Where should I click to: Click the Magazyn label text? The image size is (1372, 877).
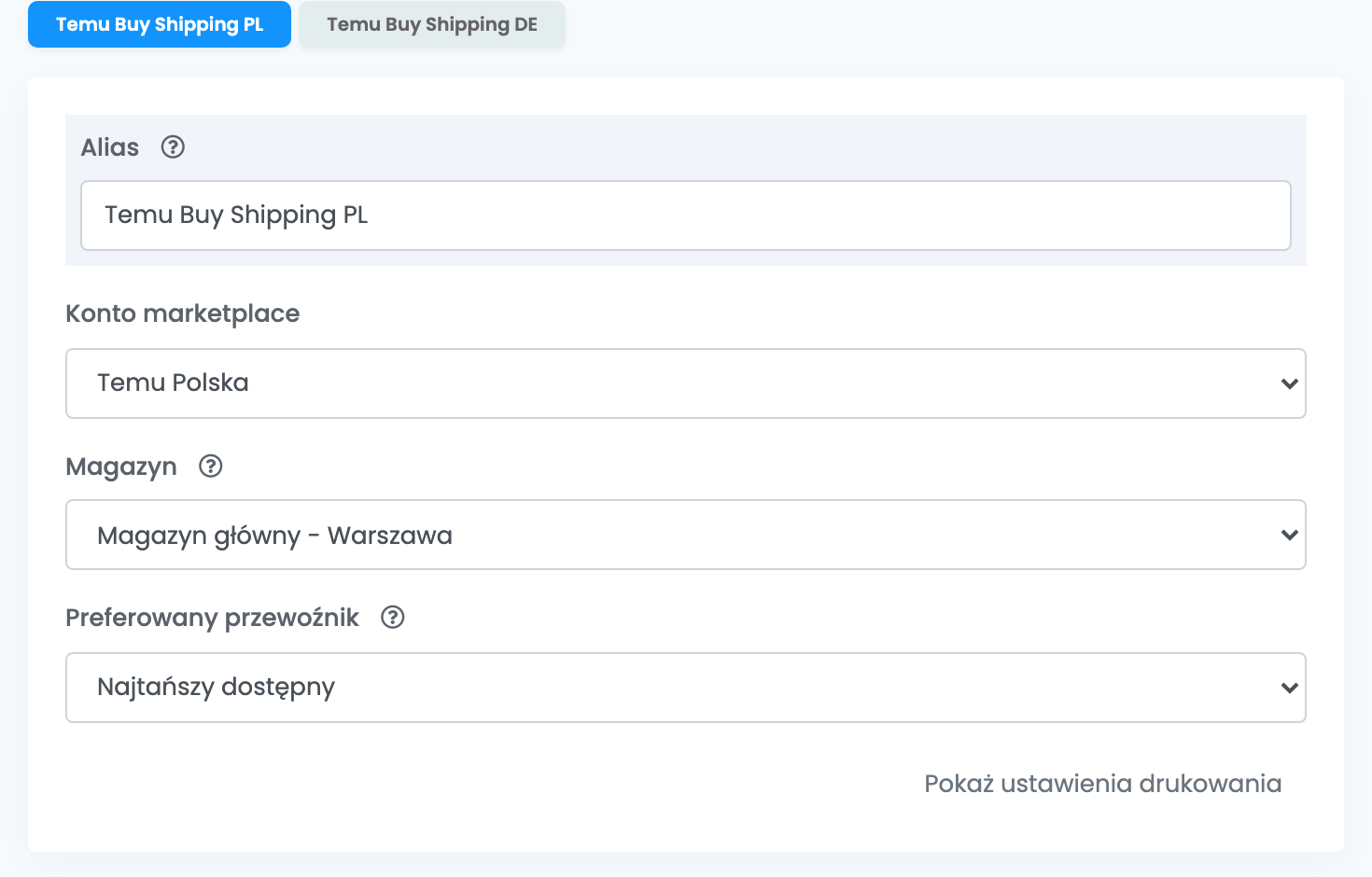click(x=121, y=466)
